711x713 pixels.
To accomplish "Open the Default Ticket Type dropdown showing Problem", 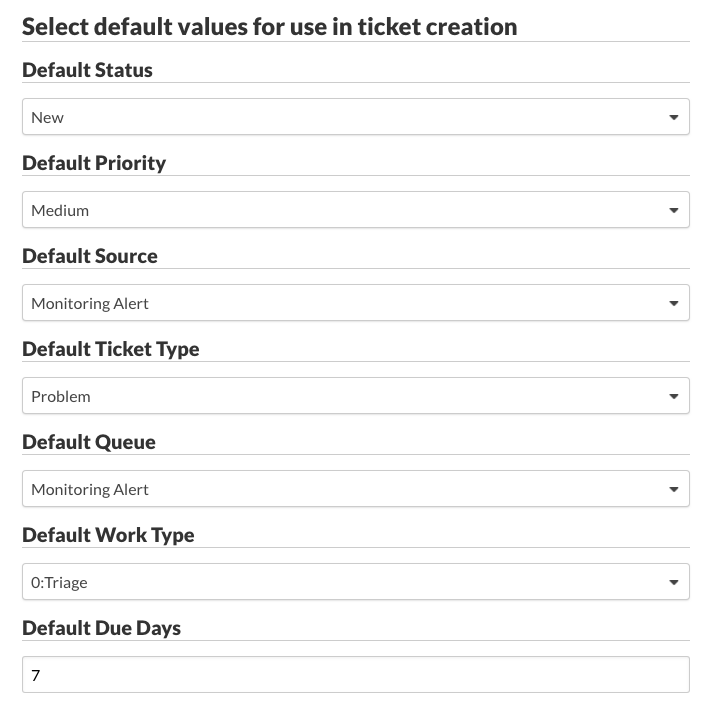I will 355,396.
